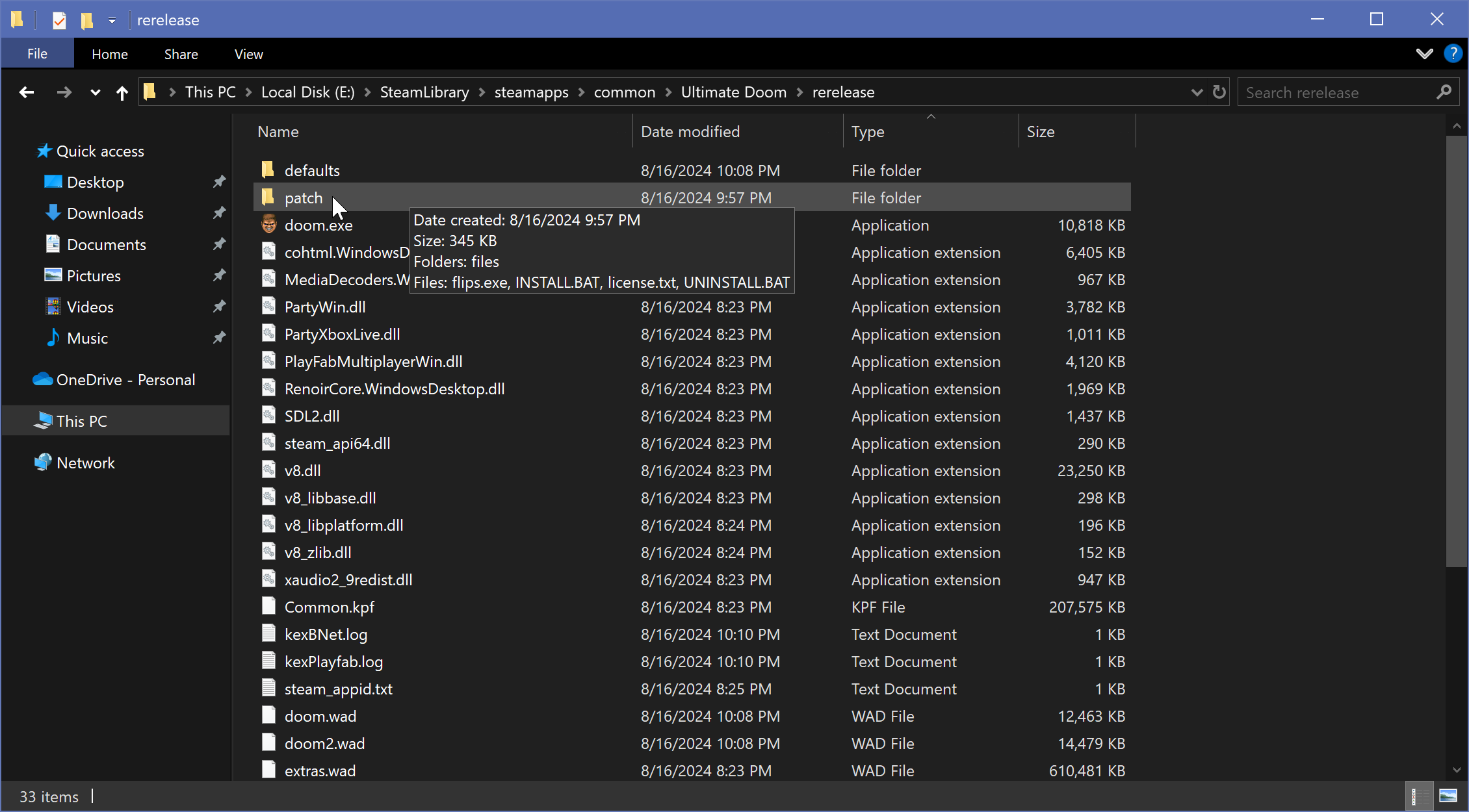The image size is (1469, 812).
Task: Click steamapps in the breadcrumb path
Action: pos(531,92)
